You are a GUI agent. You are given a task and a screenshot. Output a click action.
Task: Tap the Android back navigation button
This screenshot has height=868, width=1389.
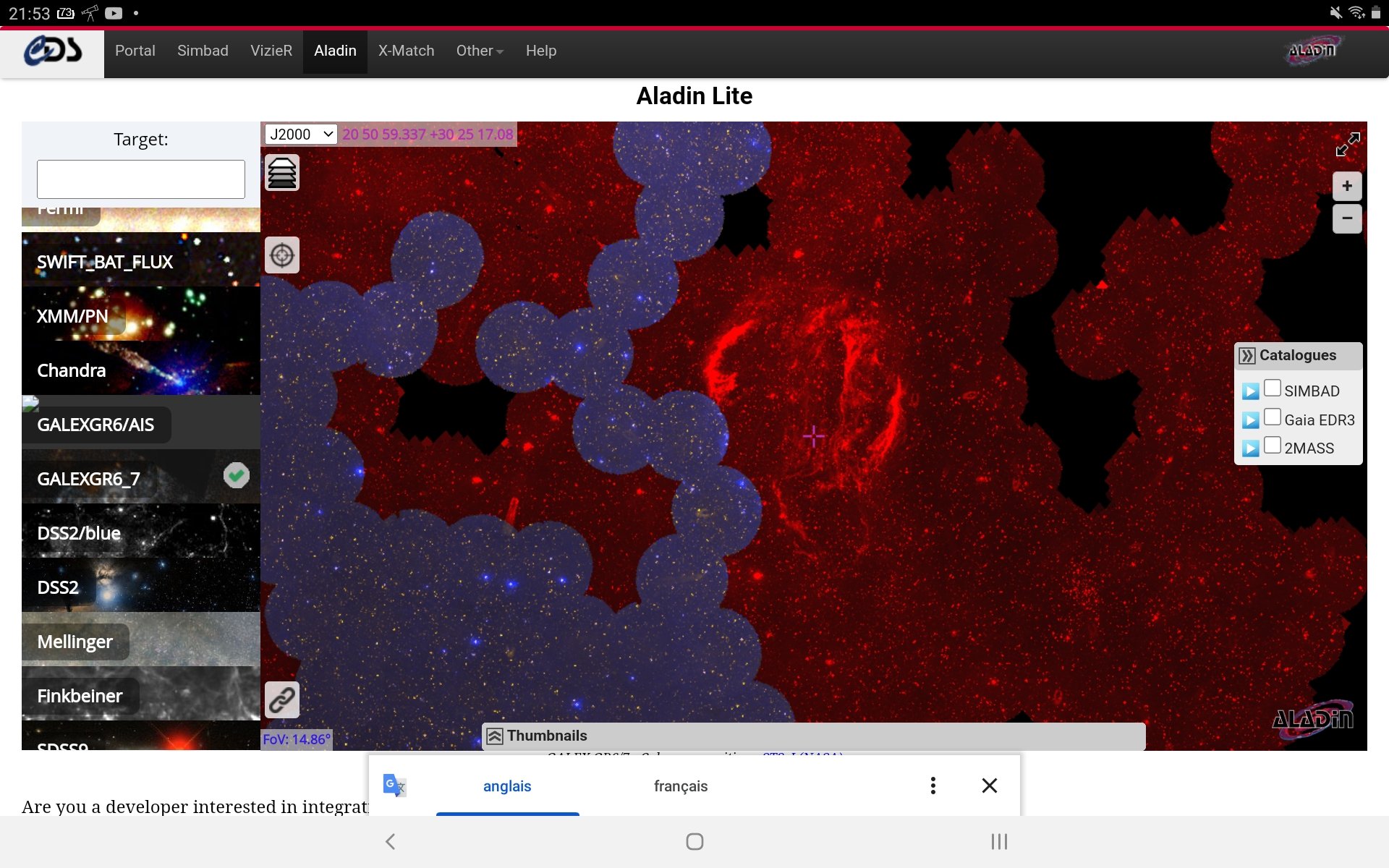pyautogui.click(x=391, y=841)
